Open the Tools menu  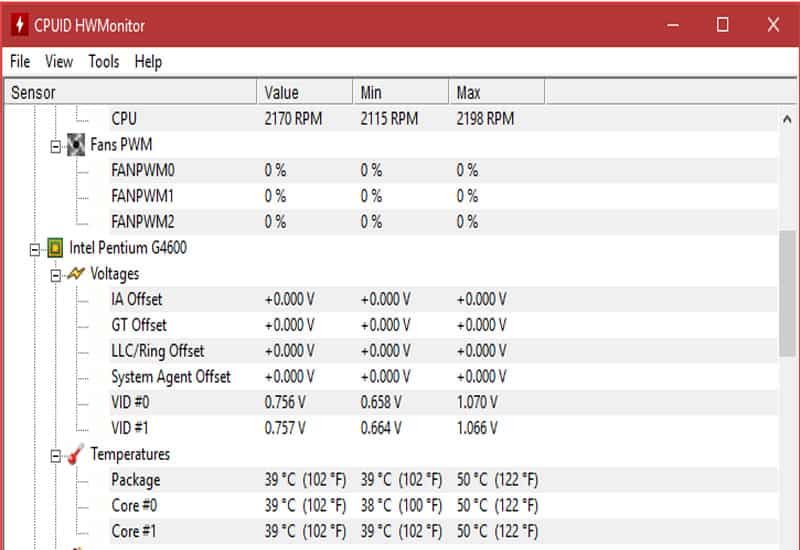(103, 62)
